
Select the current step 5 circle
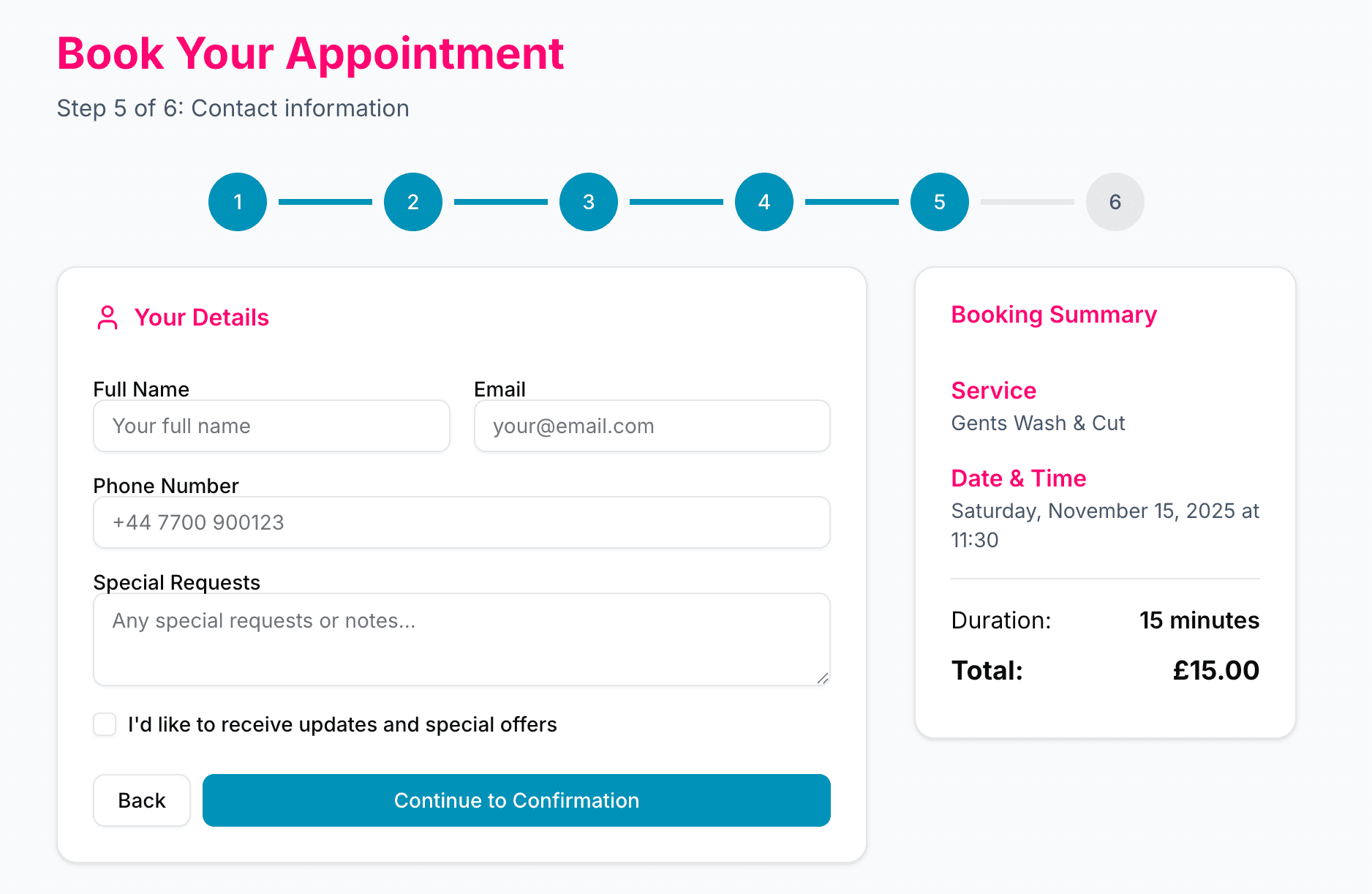(x=939, y=202)
